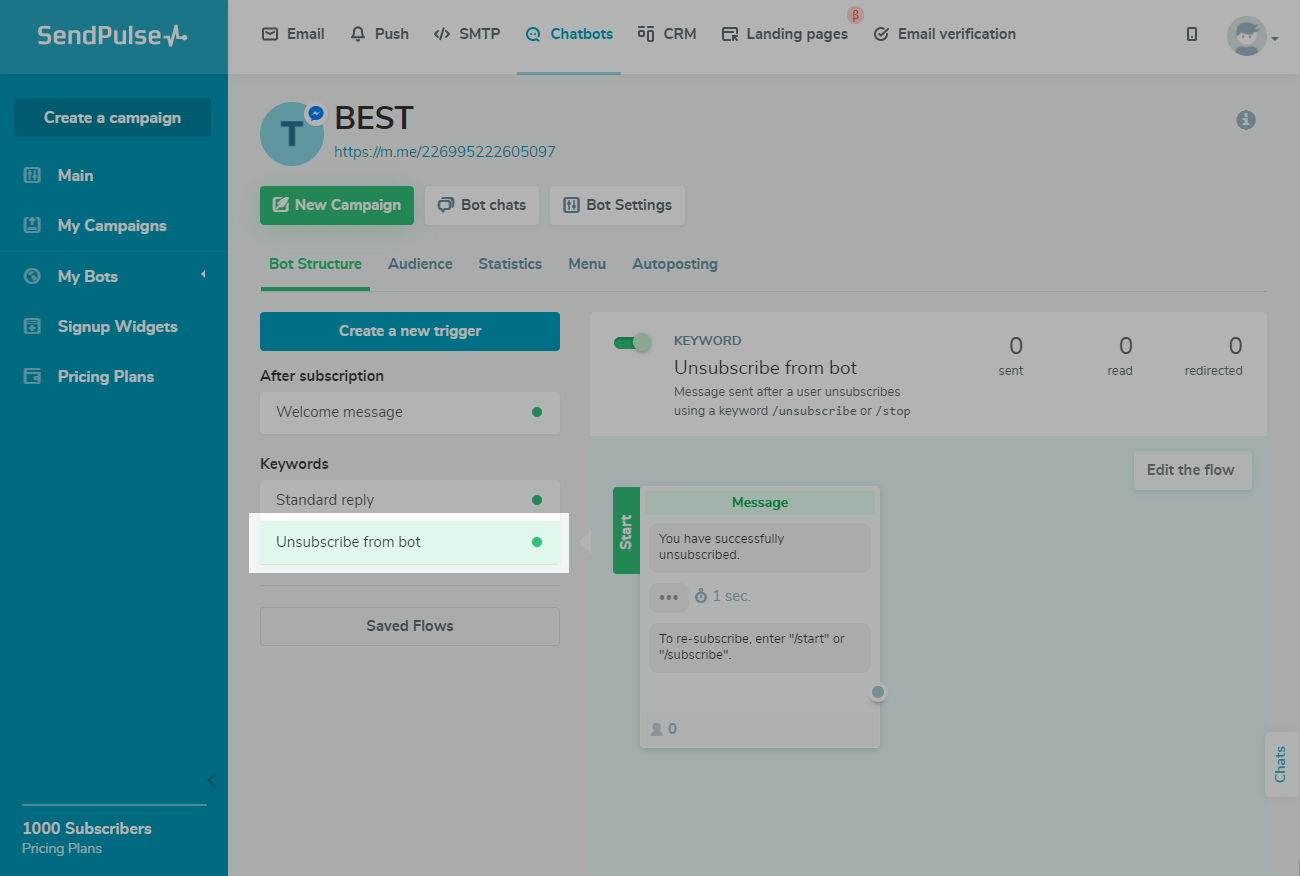Select Unsubscribe from bot keyword
The height and width of the screenshot is (876, 1300).
coord(410,542)
